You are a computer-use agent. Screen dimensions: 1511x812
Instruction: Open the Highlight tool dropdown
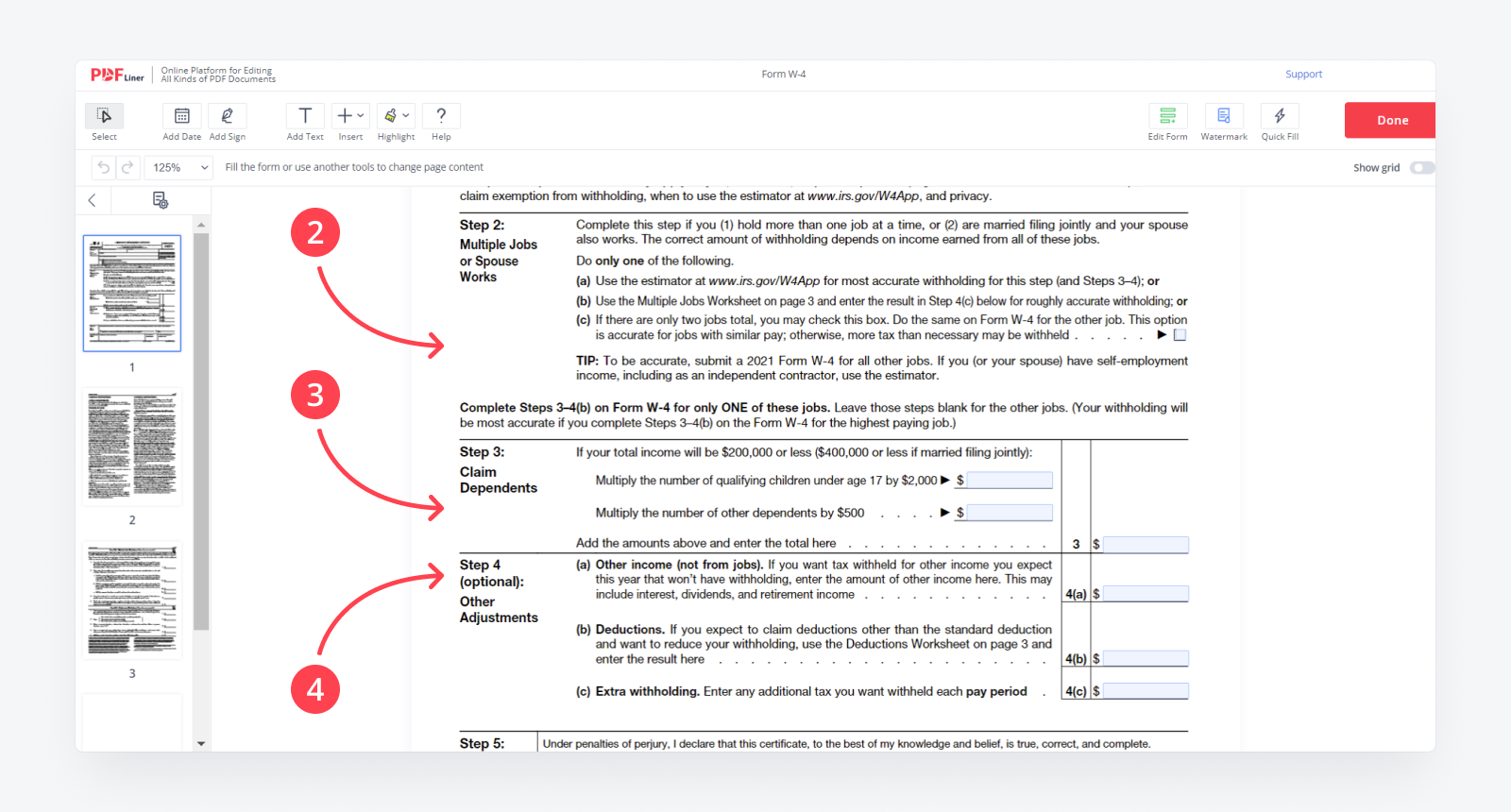pos(406,116)
